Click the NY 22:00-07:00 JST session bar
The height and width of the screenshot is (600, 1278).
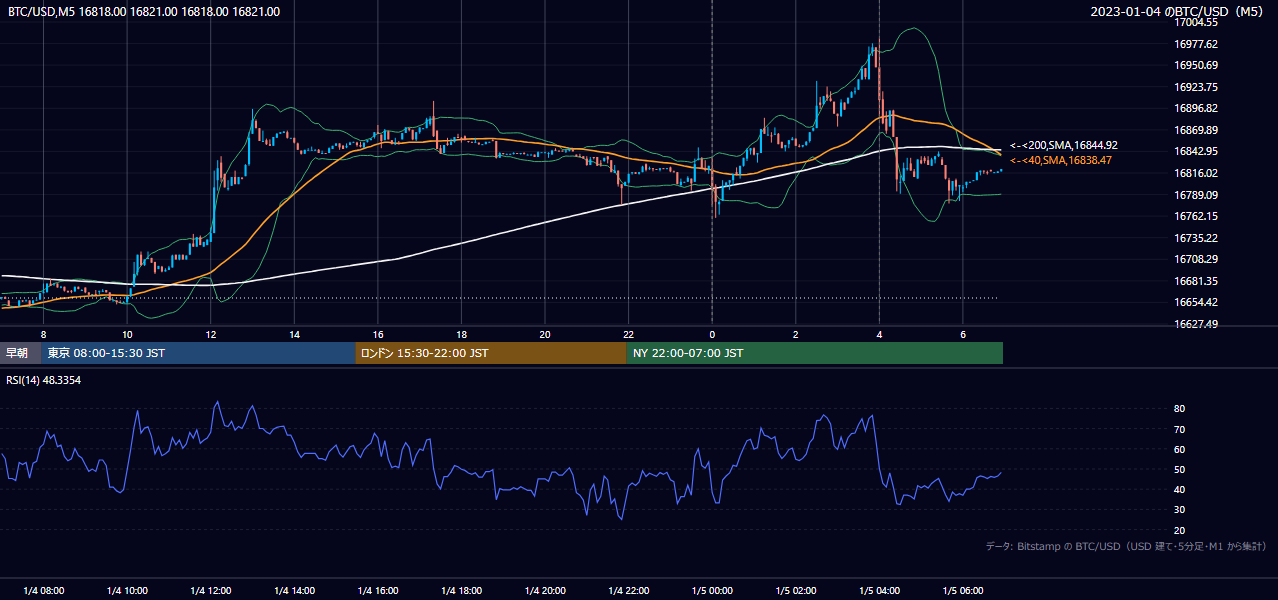coord(815,353)
